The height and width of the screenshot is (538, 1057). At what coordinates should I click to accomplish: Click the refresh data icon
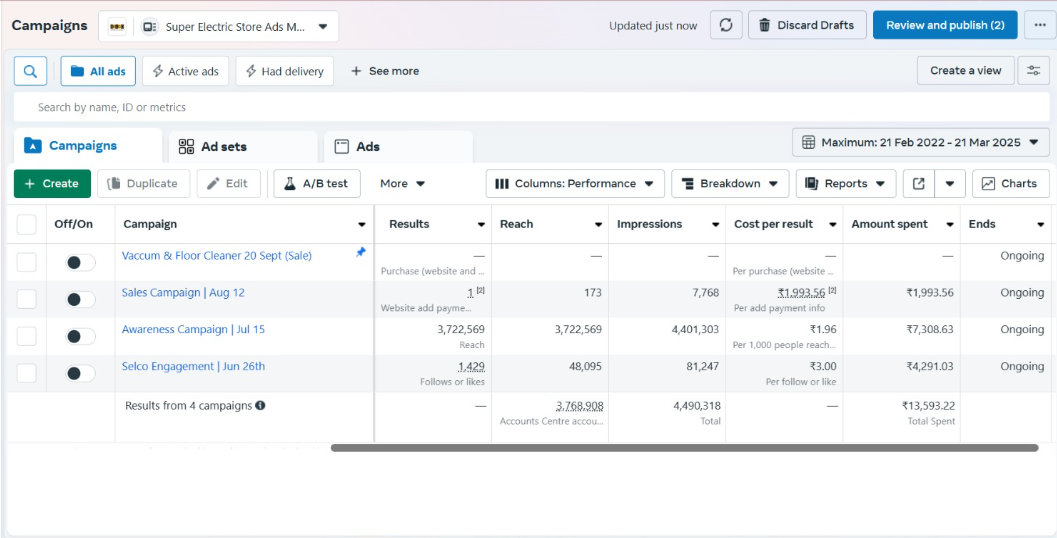726,25
